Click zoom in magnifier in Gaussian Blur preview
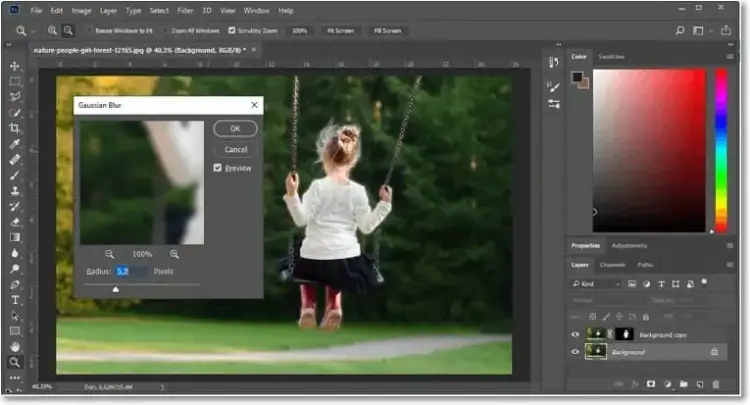 pyautogui.click(x=174, y=254)
